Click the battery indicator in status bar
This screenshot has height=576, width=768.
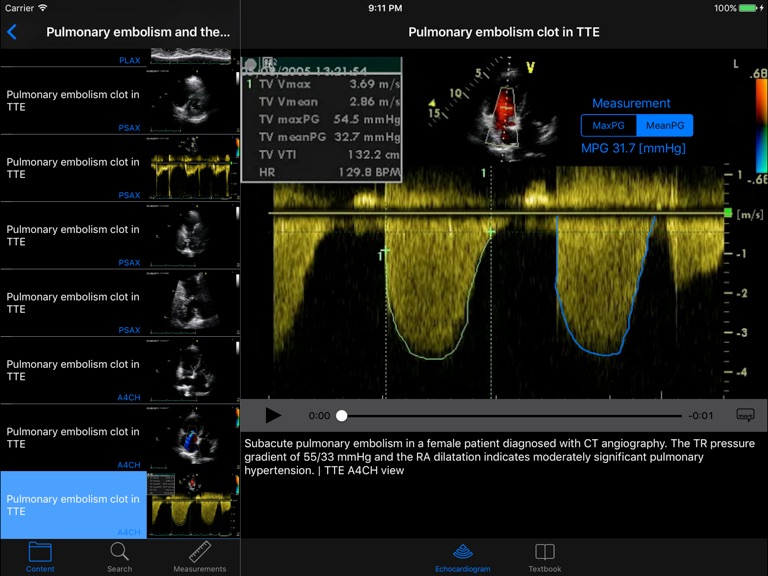(750, 8)
